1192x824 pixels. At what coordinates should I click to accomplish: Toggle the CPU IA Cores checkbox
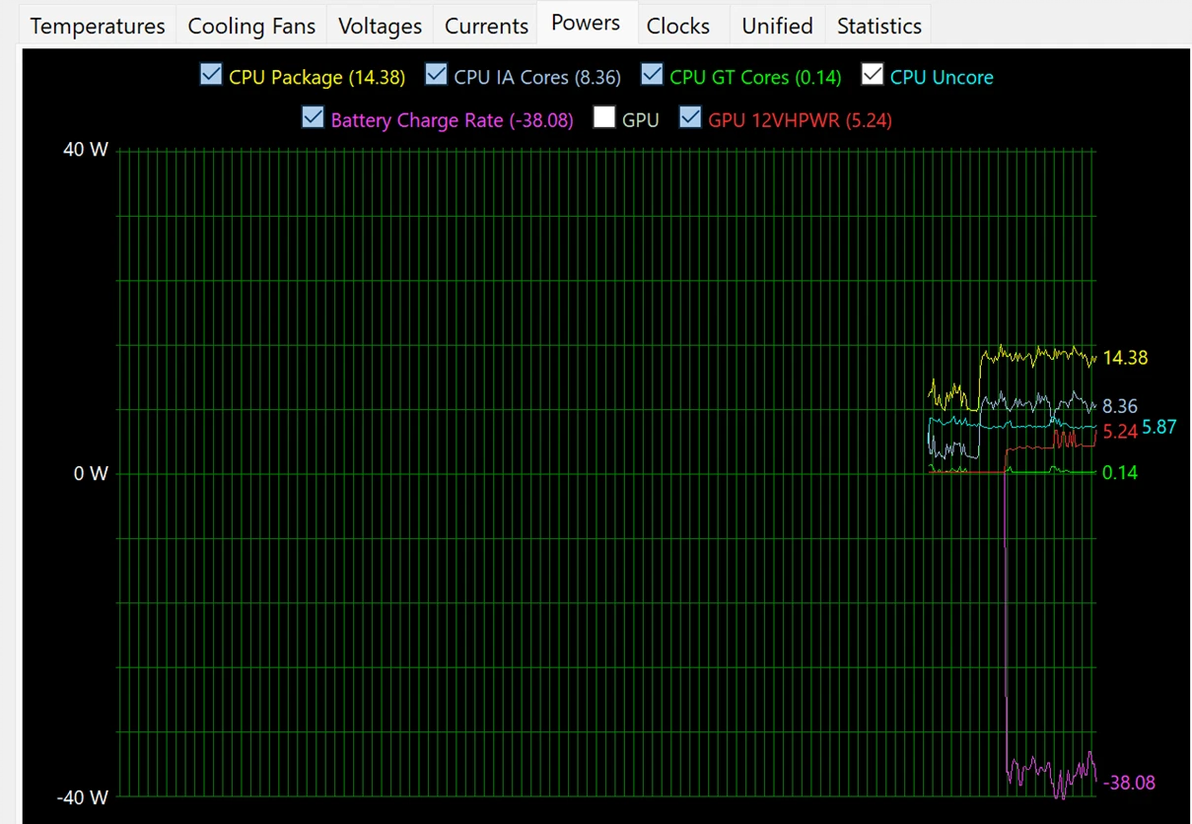pyautogui.click(x=436, y=74)
